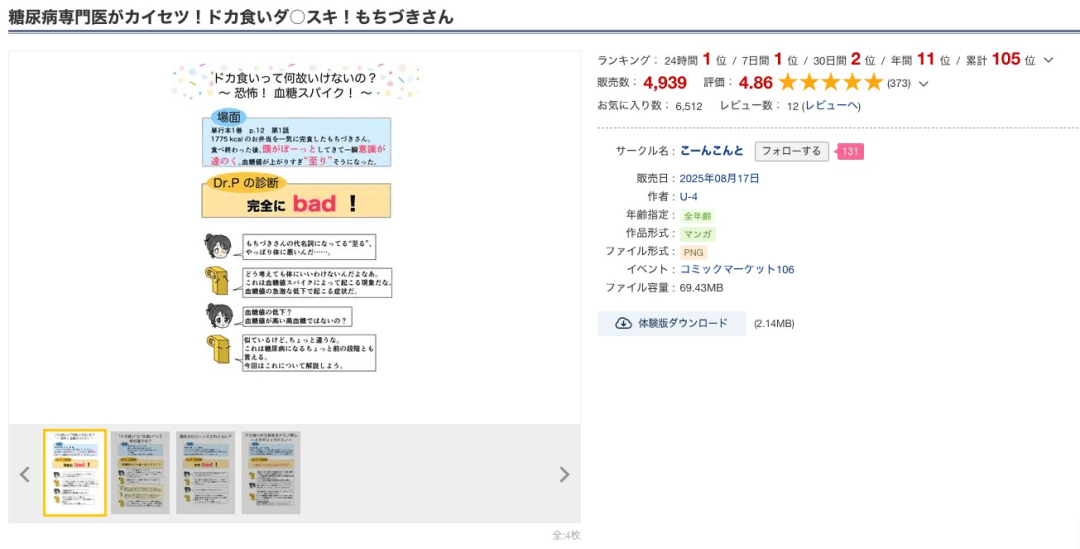The height and width of the screenshot is (549, 1080).
Task: Show previous thumbnails with left arrow
Action: 25,474
